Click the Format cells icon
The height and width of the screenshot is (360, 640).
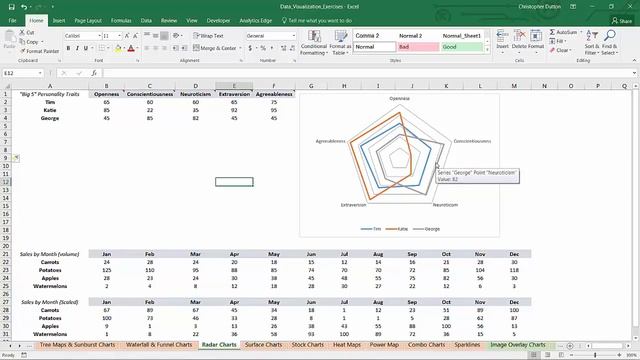pos(536,36)
